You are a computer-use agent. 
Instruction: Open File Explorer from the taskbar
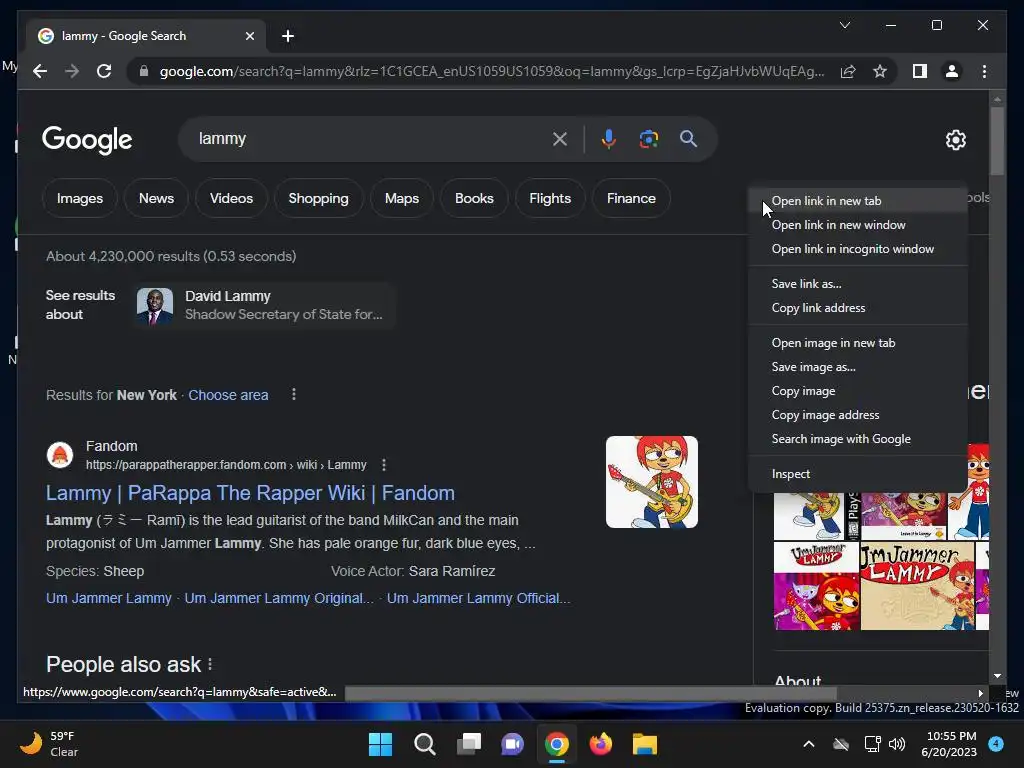[x=645, y=744]
